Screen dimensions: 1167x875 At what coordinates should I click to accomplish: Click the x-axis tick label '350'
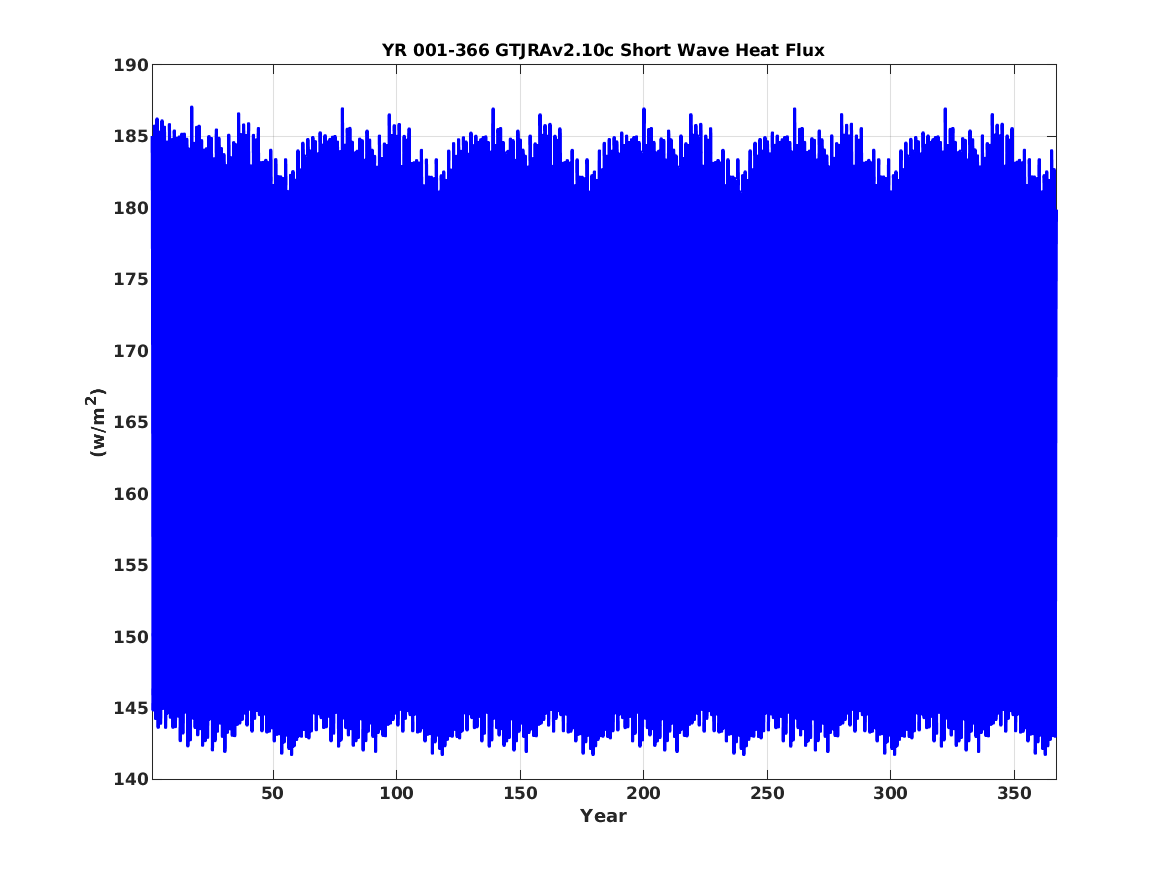[1014, 793]
